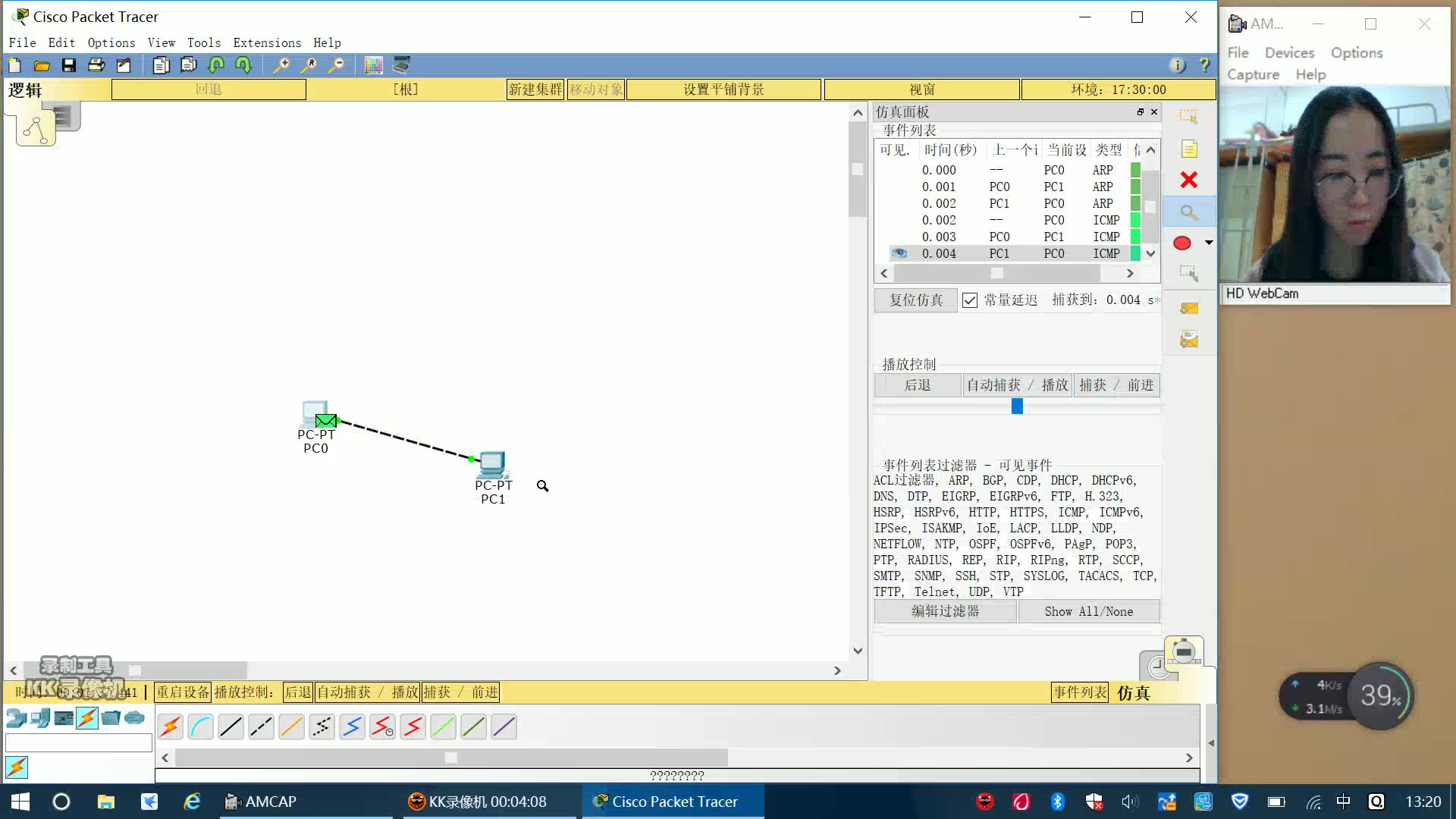Open the Devices menu in AMCAP window

[1289, 53]
